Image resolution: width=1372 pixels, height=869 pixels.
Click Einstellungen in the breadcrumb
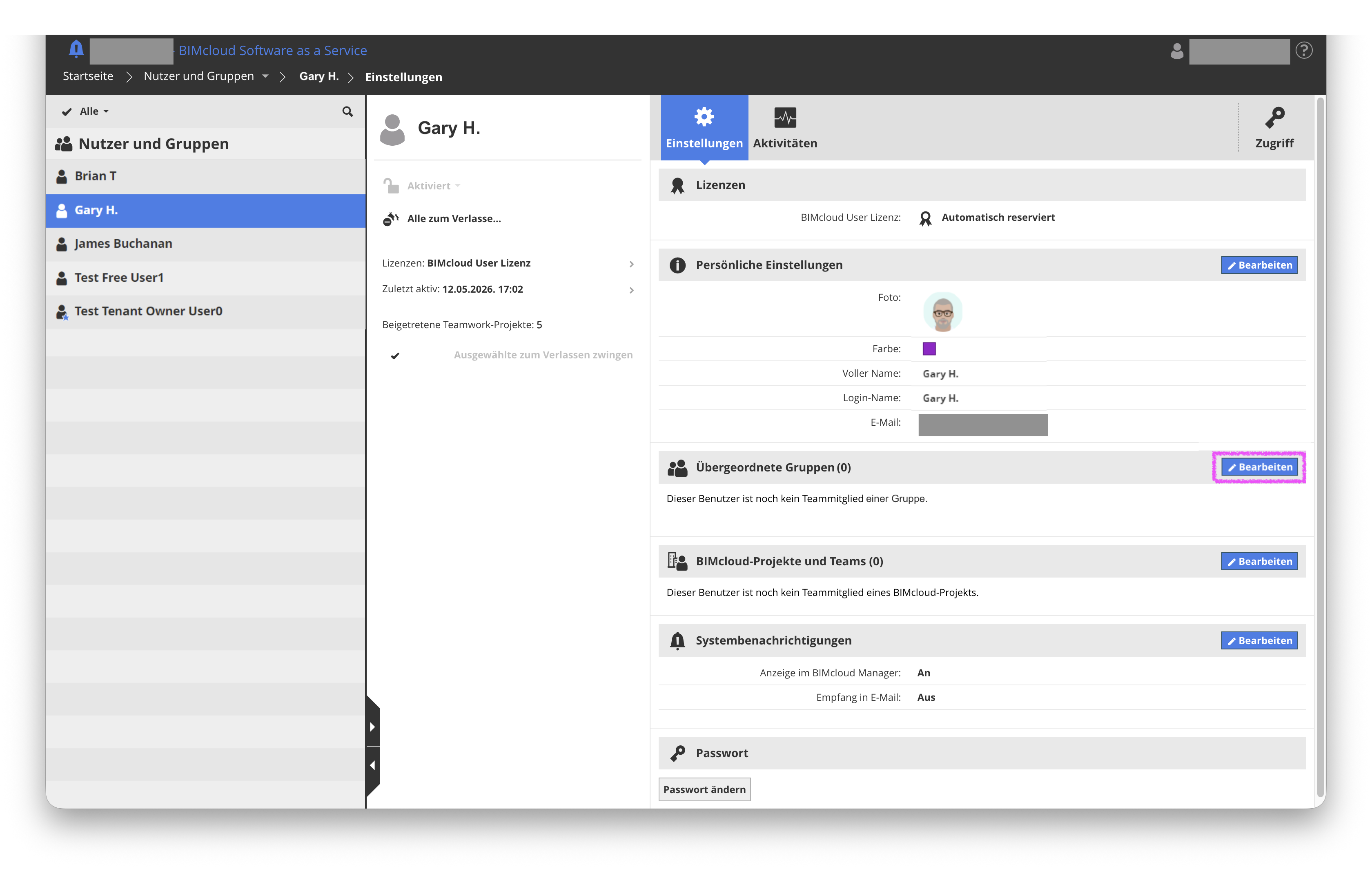403,78
